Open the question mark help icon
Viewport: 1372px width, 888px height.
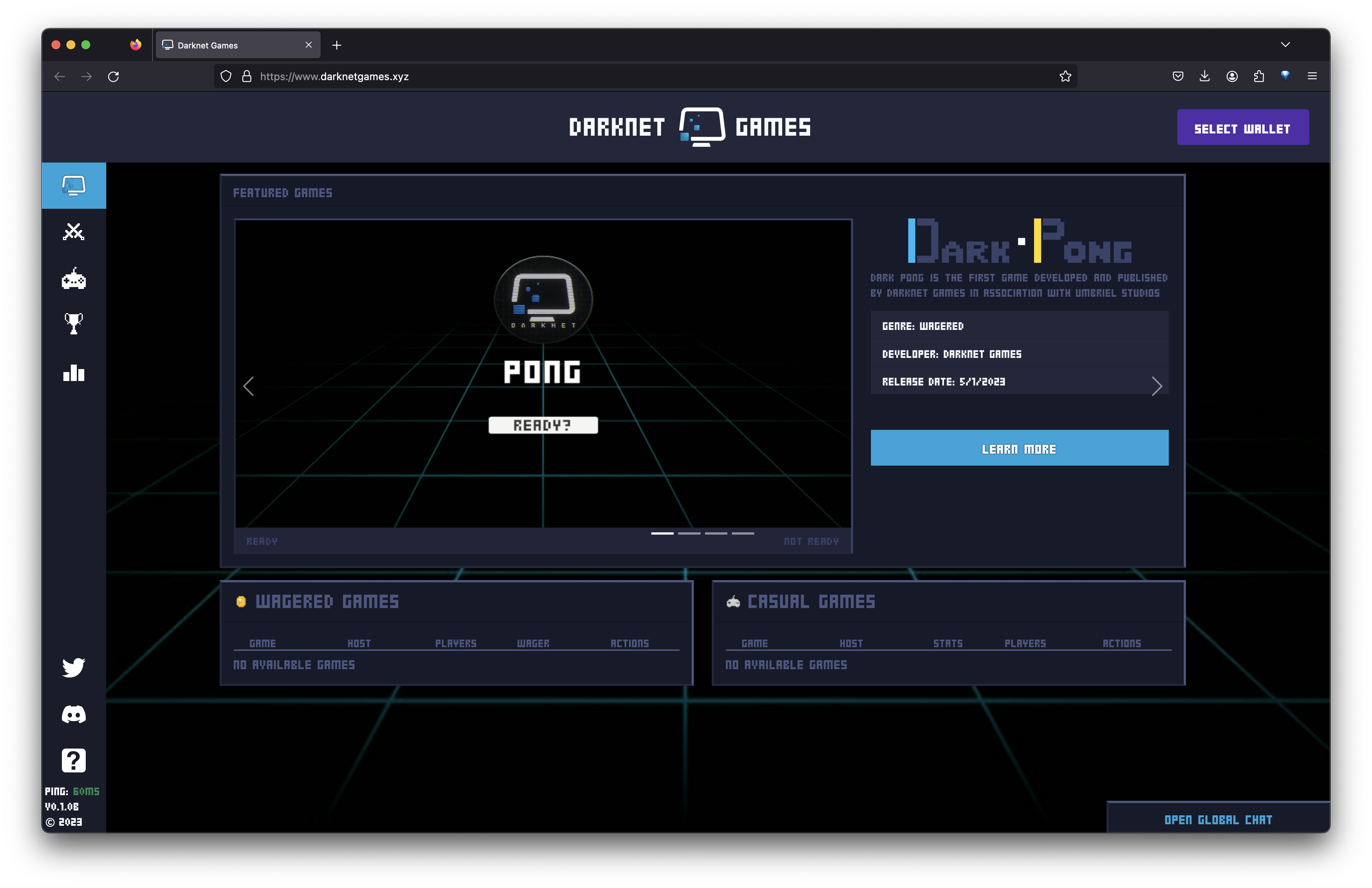(74, 761)
